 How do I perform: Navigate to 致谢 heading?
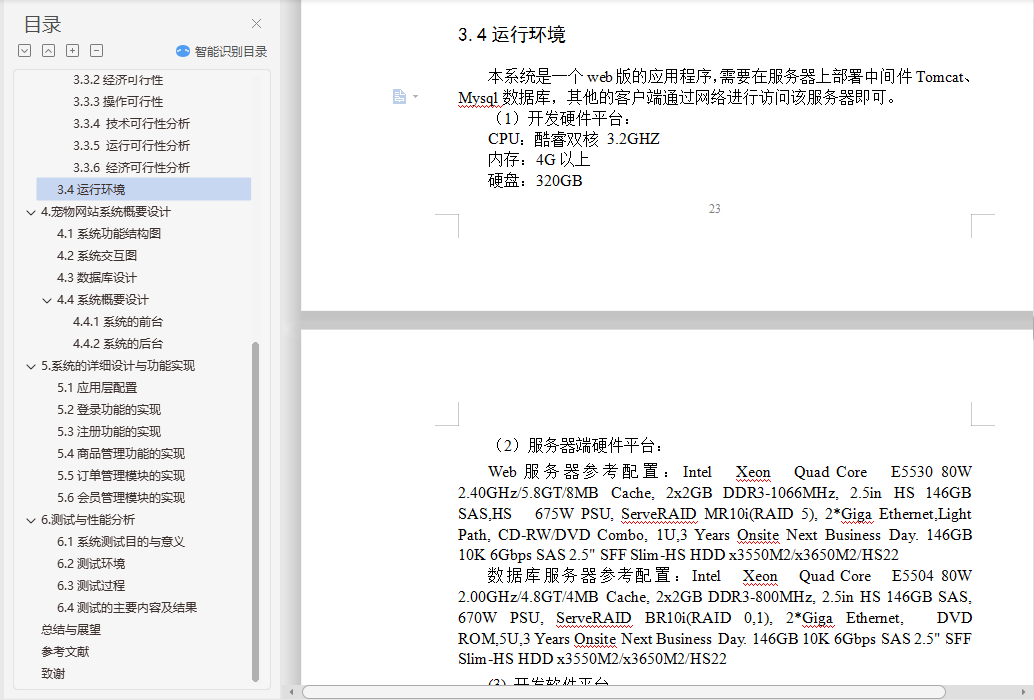tap(53, 674)
